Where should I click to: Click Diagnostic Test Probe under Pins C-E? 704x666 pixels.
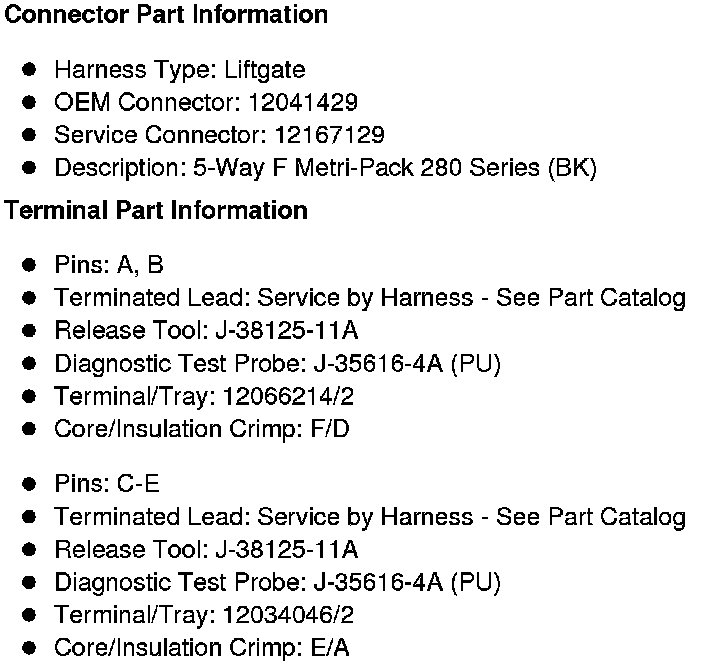coord(277,582)
